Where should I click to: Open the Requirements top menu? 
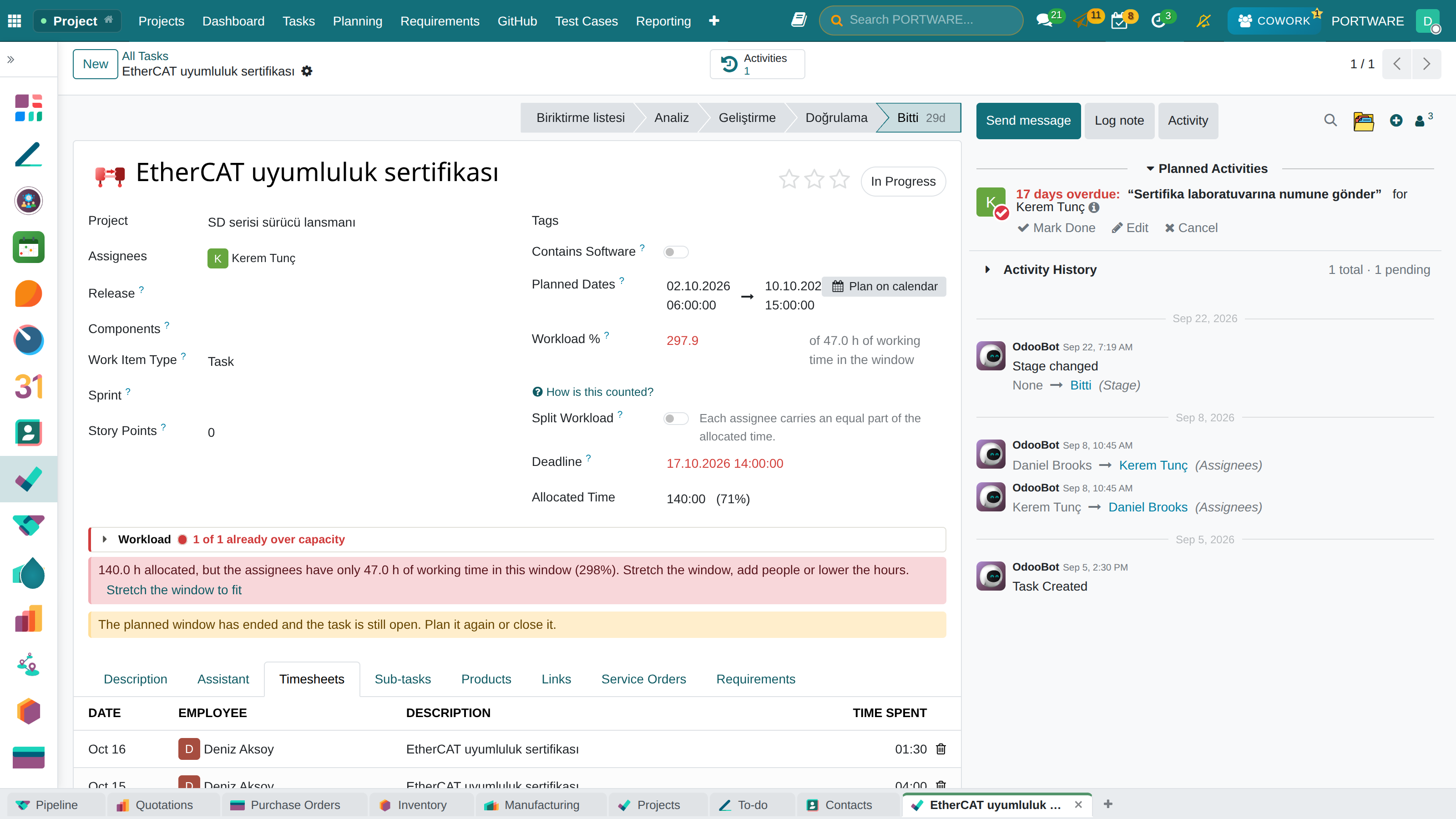tap(440, 21)
